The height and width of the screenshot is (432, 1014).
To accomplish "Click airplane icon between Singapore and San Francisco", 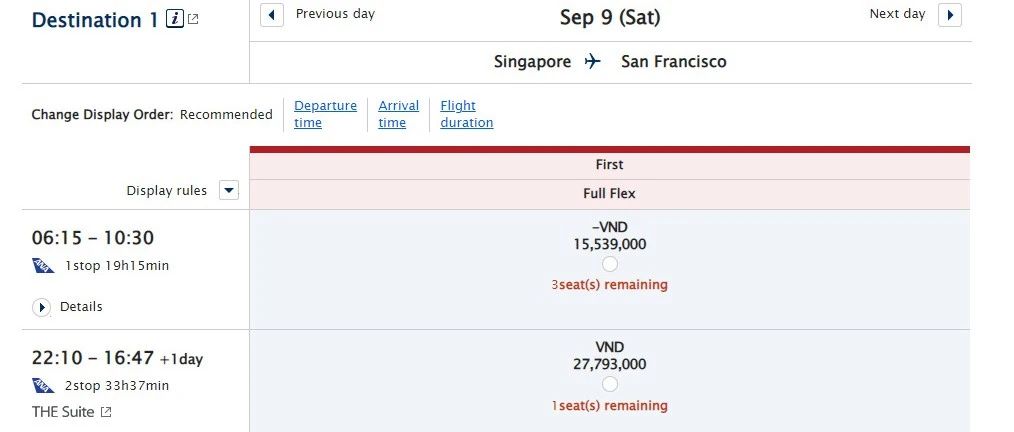I will 592,61.
